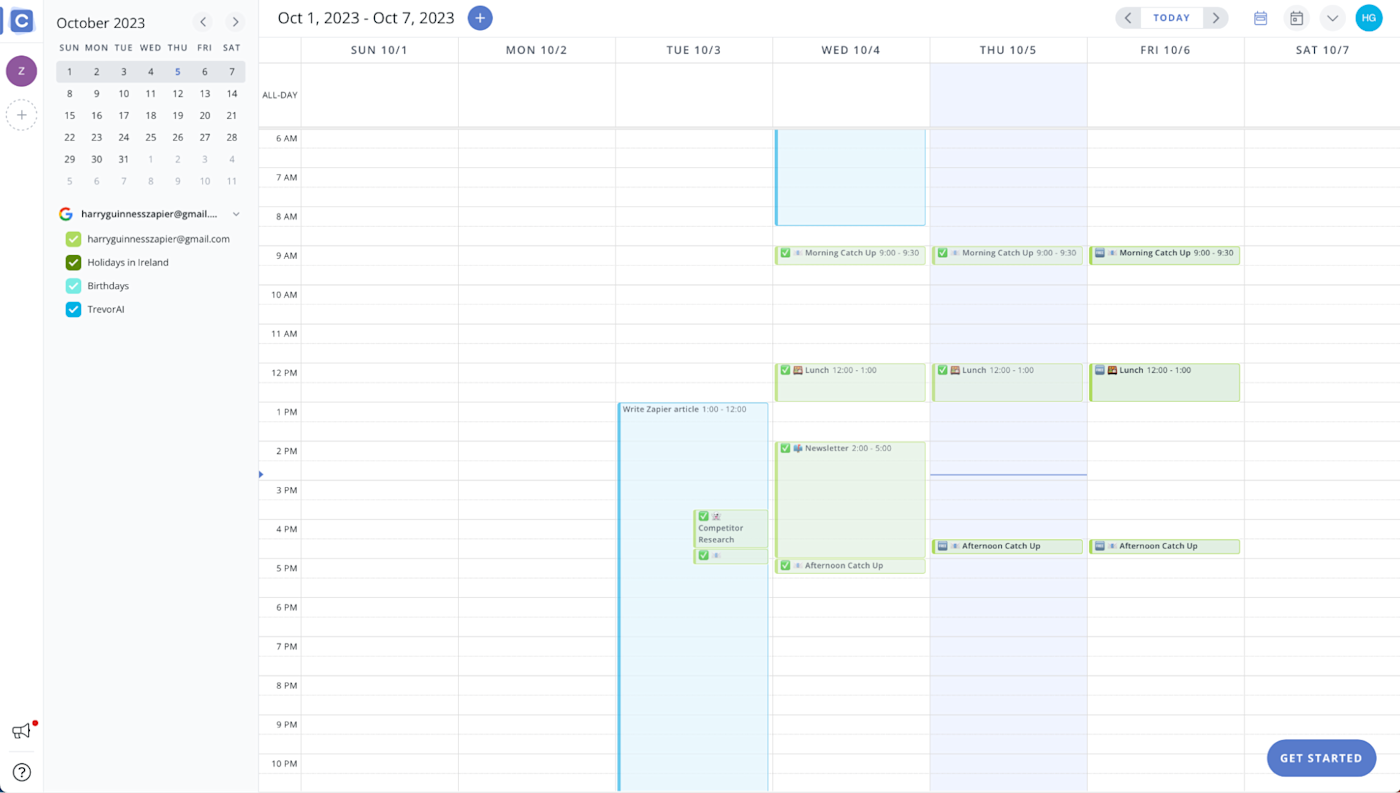Click the gray date picker calendar icon
Viewport: 1400px width, 793px height.
click(x=1296, y=18)
